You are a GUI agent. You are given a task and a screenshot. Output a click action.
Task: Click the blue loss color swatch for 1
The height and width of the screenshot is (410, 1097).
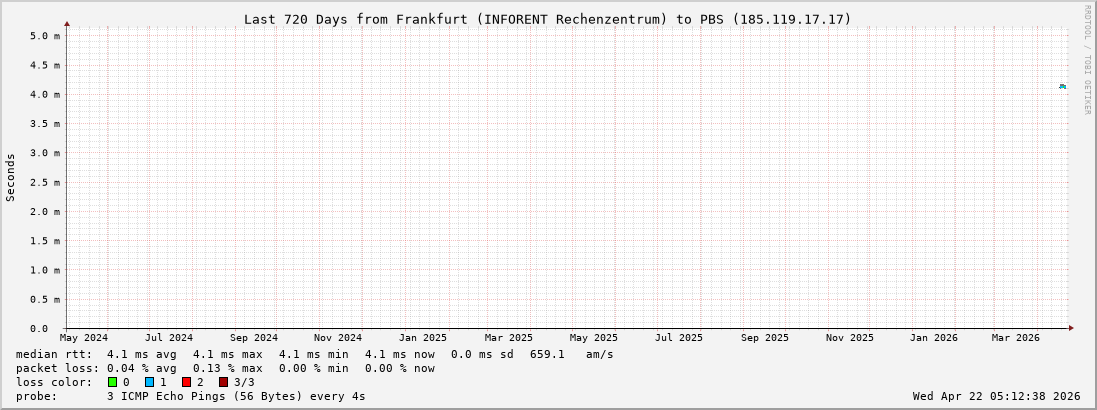(149, 382)
